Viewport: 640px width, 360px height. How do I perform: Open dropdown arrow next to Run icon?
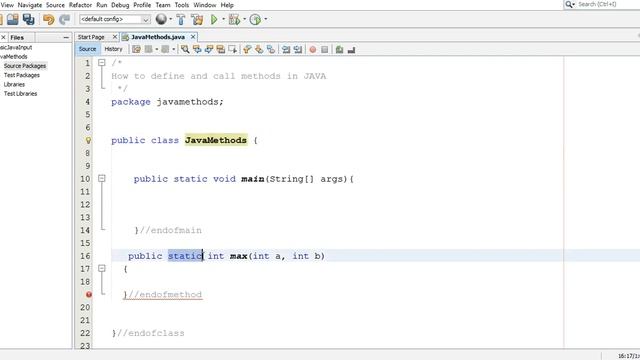tap(223, 19)
